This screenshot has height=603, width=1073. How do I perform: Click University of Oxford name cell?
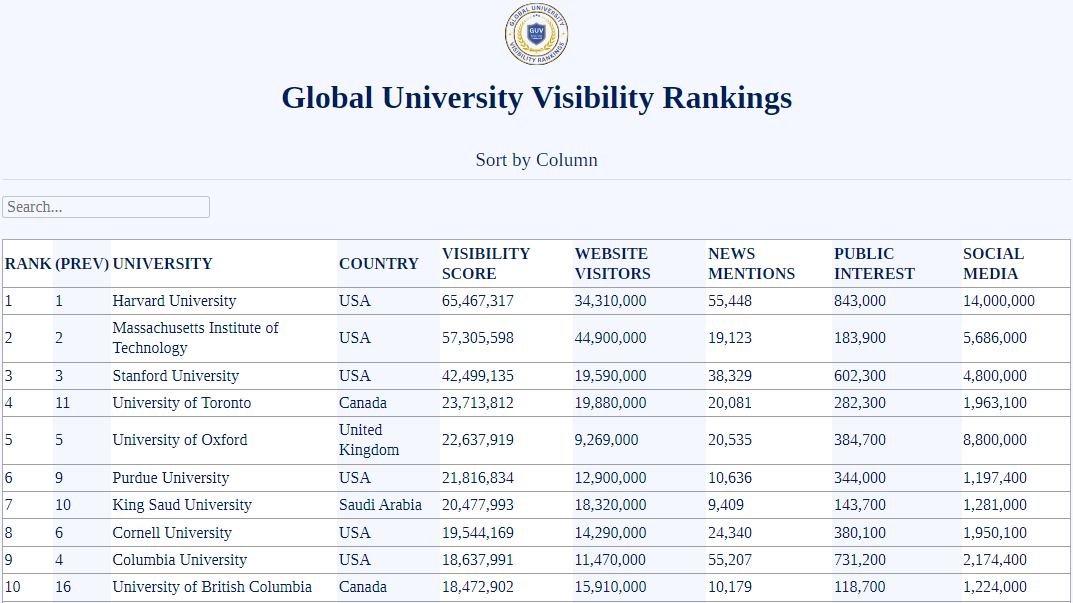tap(179, 440)
